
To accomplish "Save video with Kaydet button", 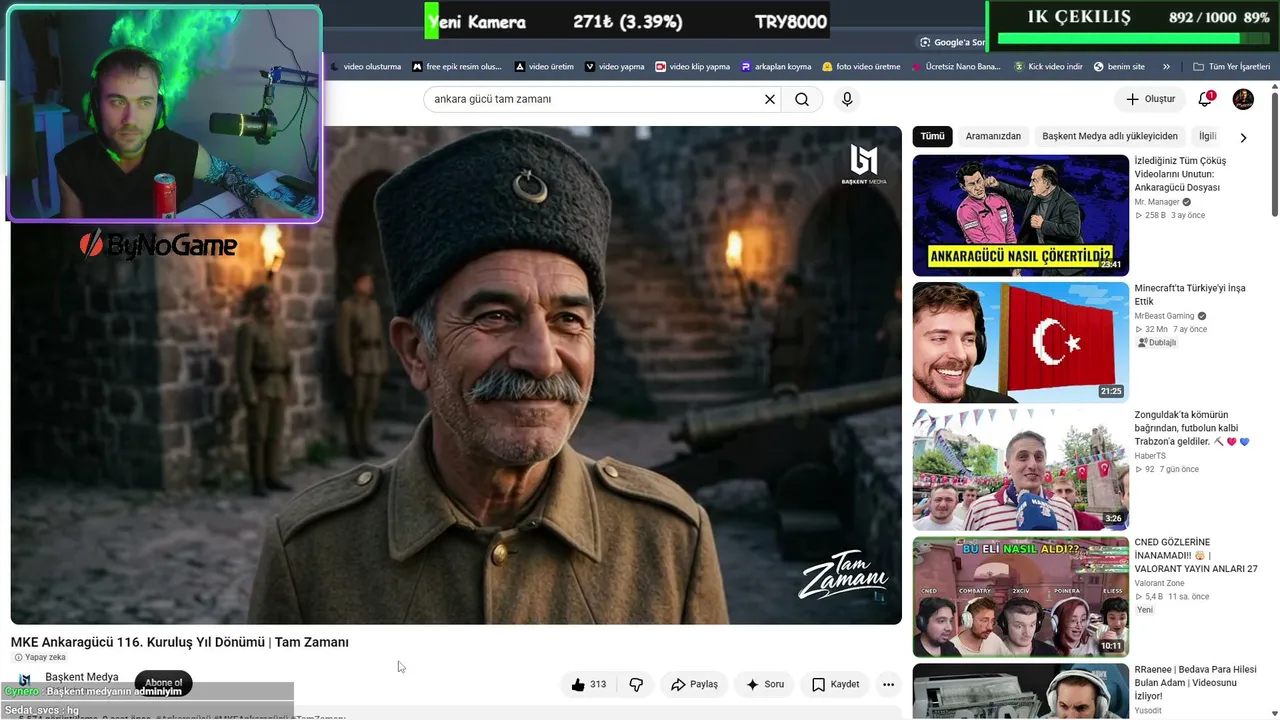I will coord(835,685).
